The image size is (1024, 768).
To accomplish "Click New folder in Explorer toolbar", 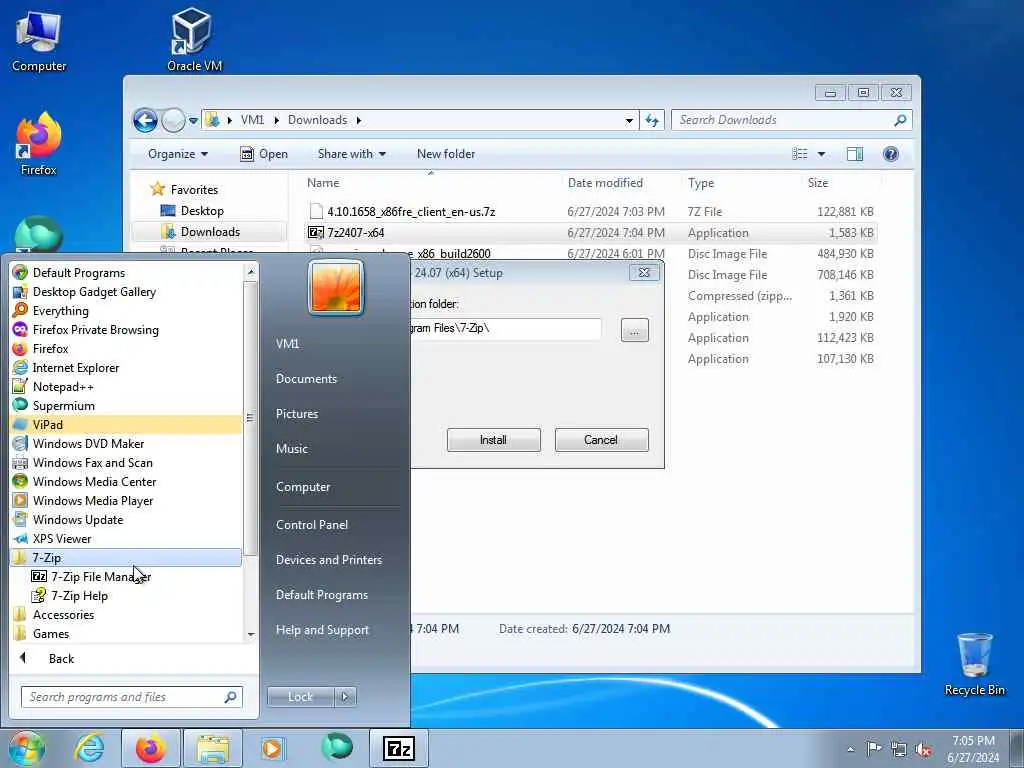I will point(446,154).
